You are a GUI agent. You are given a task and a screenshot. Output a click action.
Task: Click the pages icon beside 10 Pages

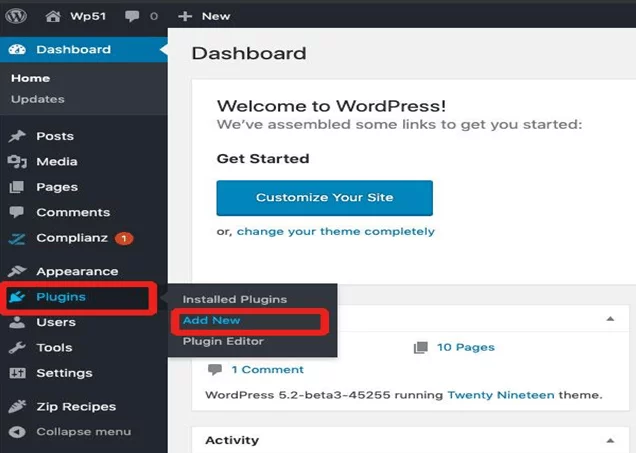tap(421, 348)
